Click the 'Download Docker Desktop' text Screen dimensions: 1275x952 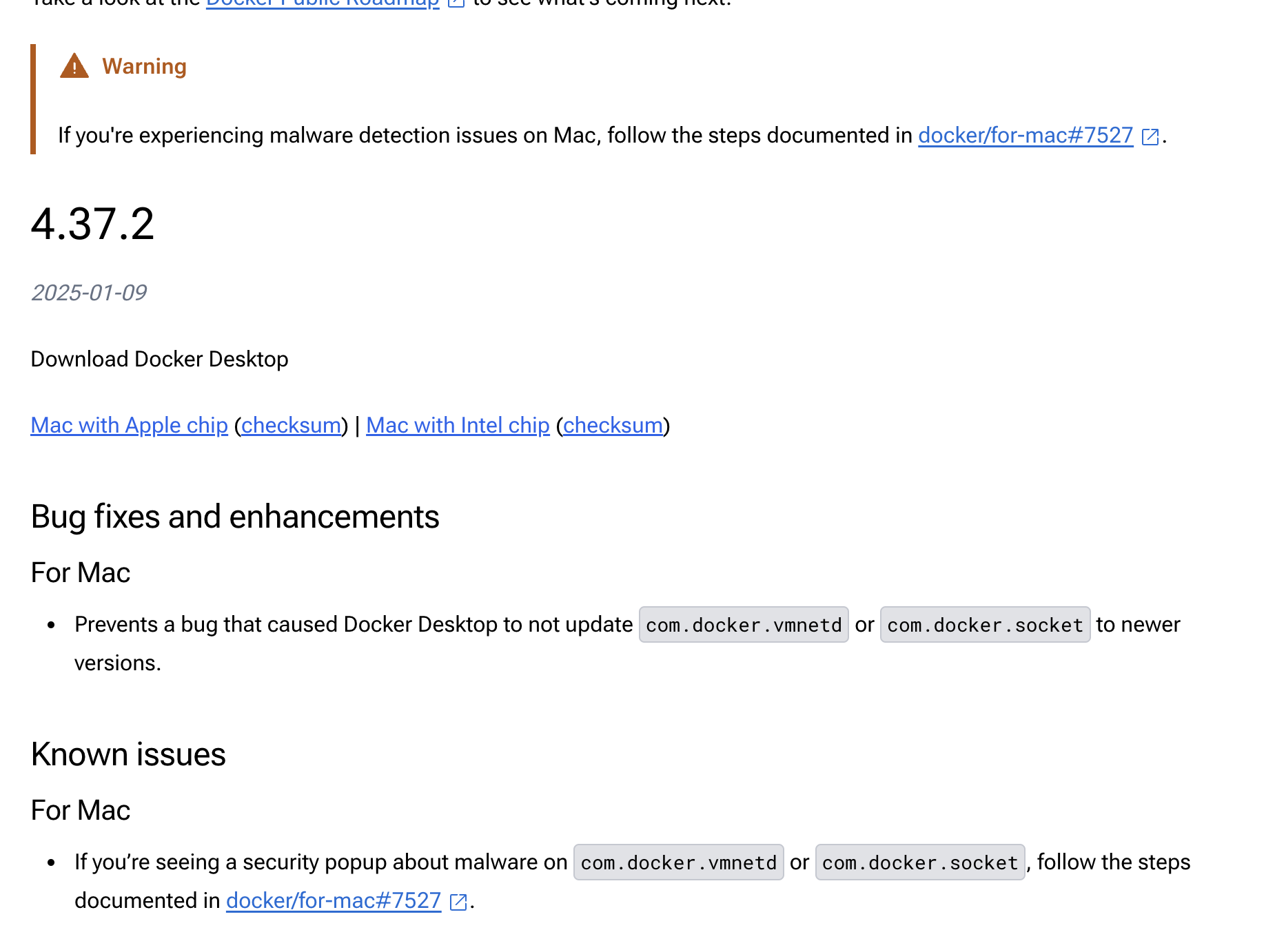(x=160, y=360)
